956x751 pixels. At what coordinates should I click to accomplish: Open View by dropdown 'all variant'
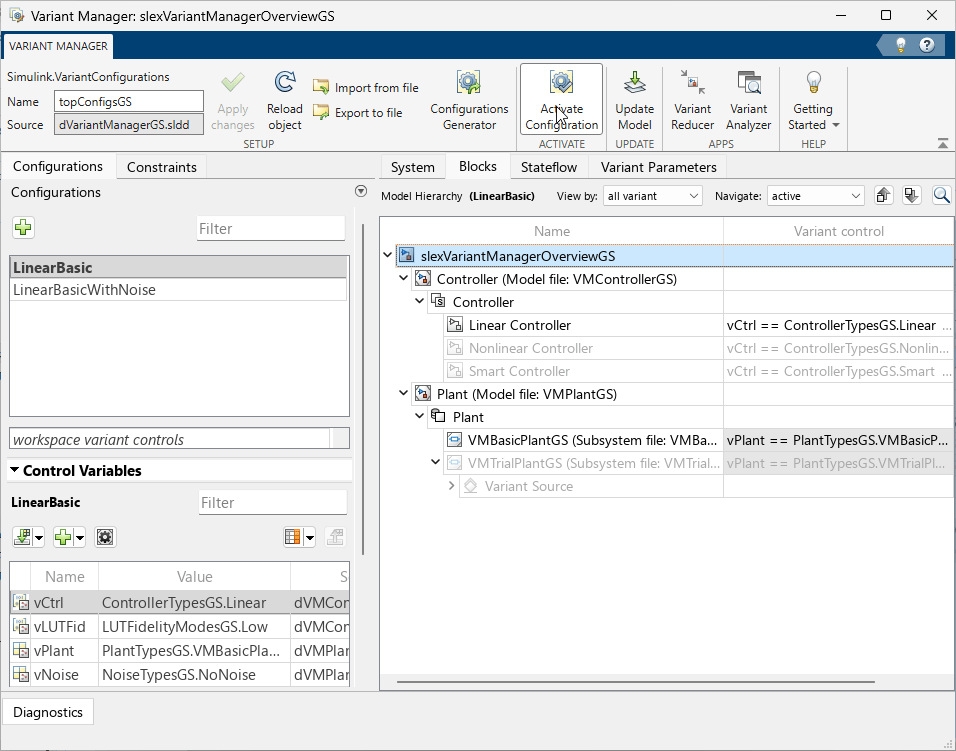pyautogui.click(x=652, y=196)
